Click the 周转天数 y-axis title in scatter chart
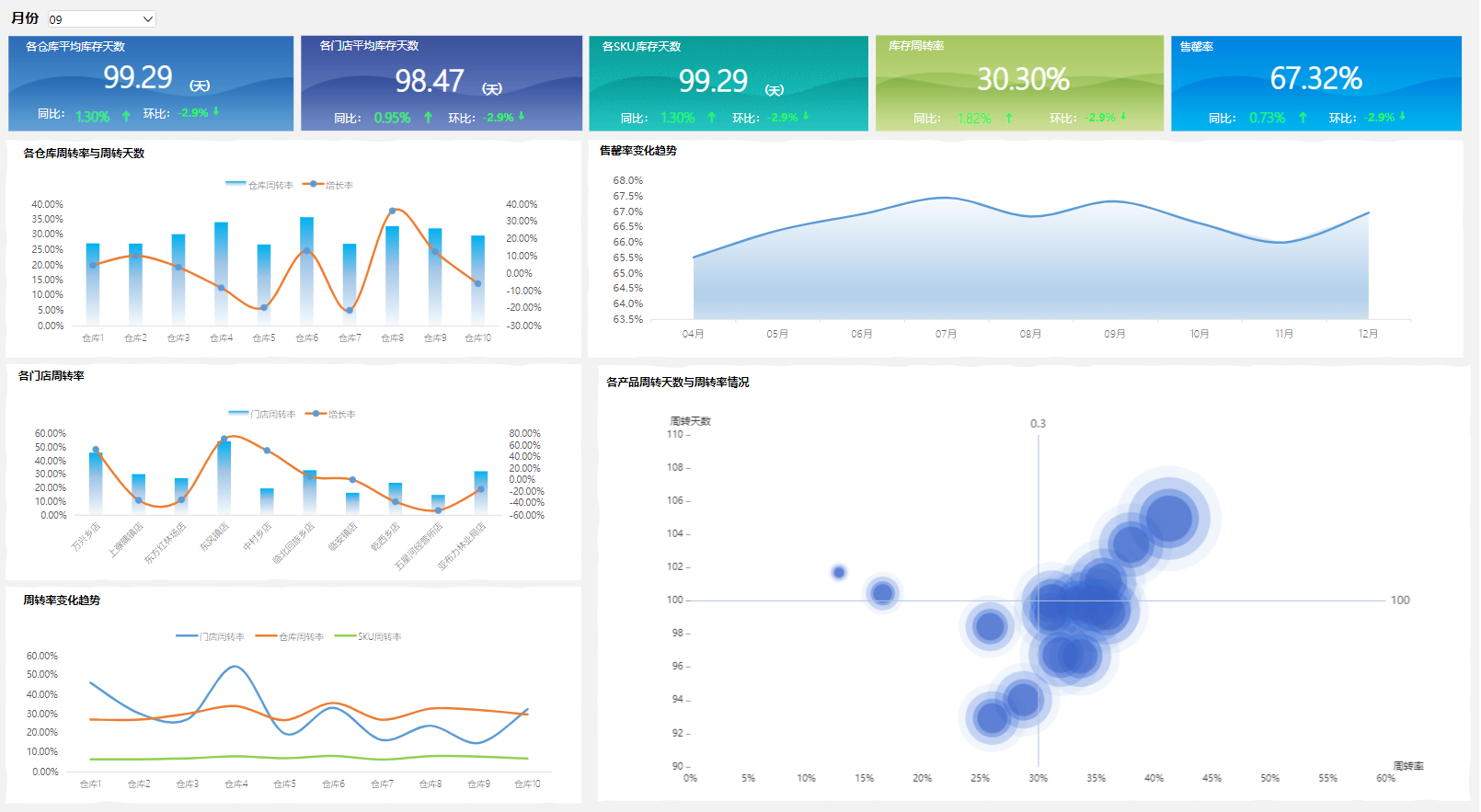 click(690, 421)
